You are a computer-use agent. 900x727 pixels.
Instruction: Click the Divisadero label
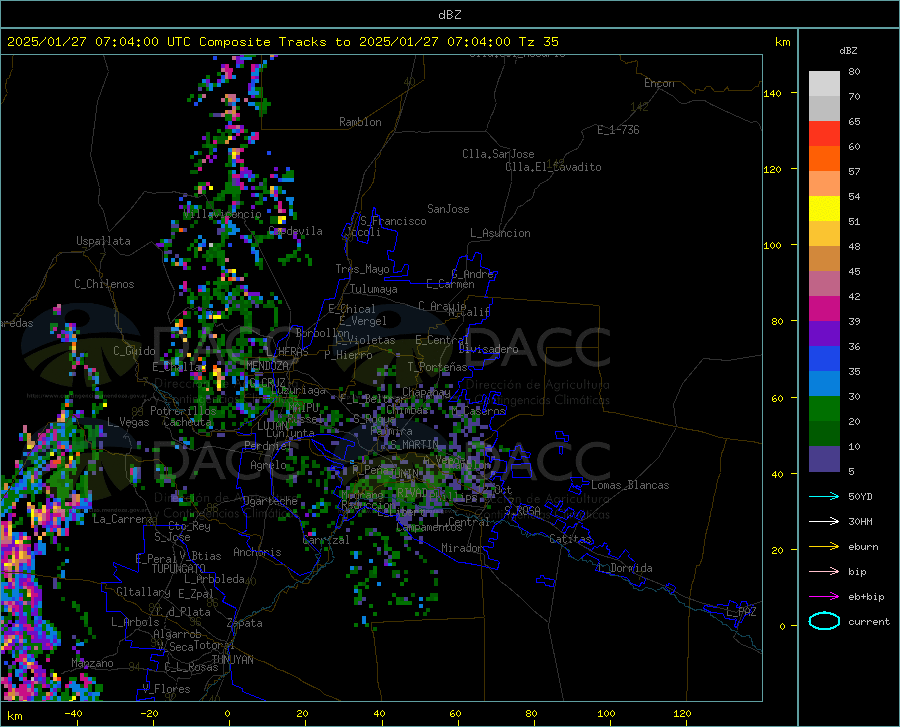click(488, 349)
